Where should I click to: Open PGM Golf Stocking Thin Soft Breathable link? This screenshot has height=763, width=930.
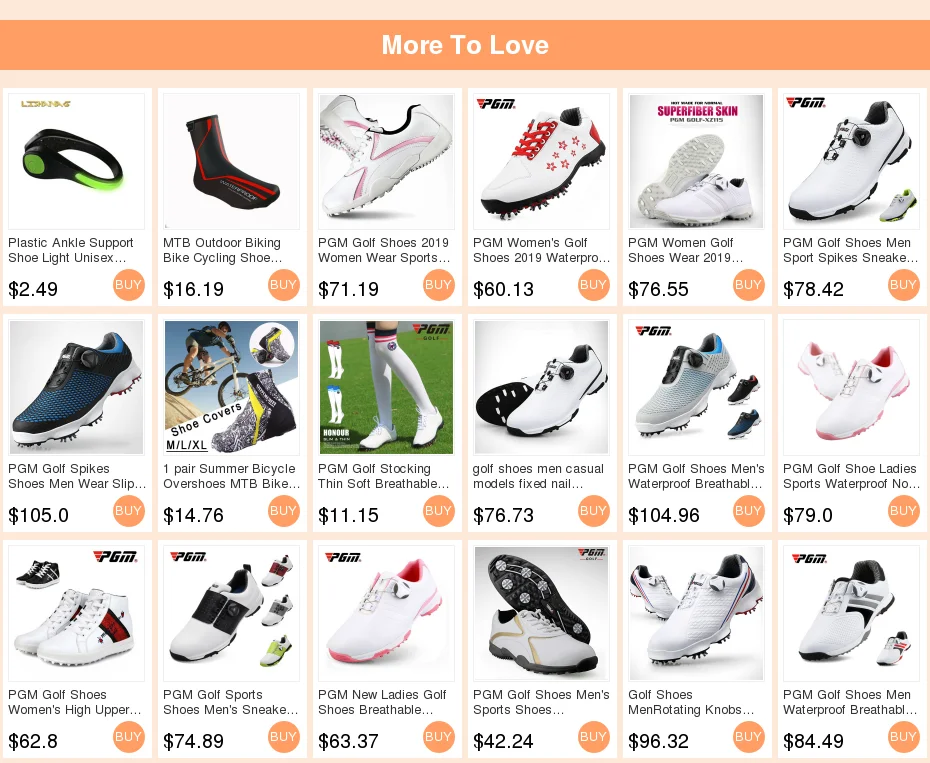pos(383,476)
